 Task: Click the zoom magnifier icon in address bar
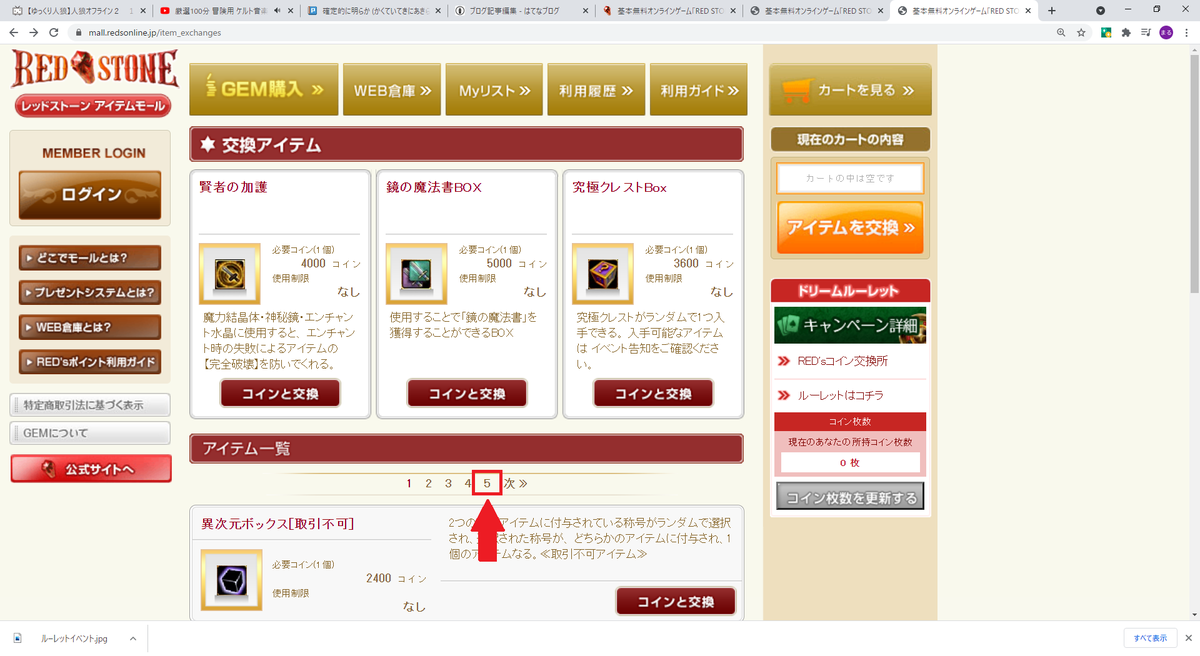pyautogui.click(x=1059, y=32)
